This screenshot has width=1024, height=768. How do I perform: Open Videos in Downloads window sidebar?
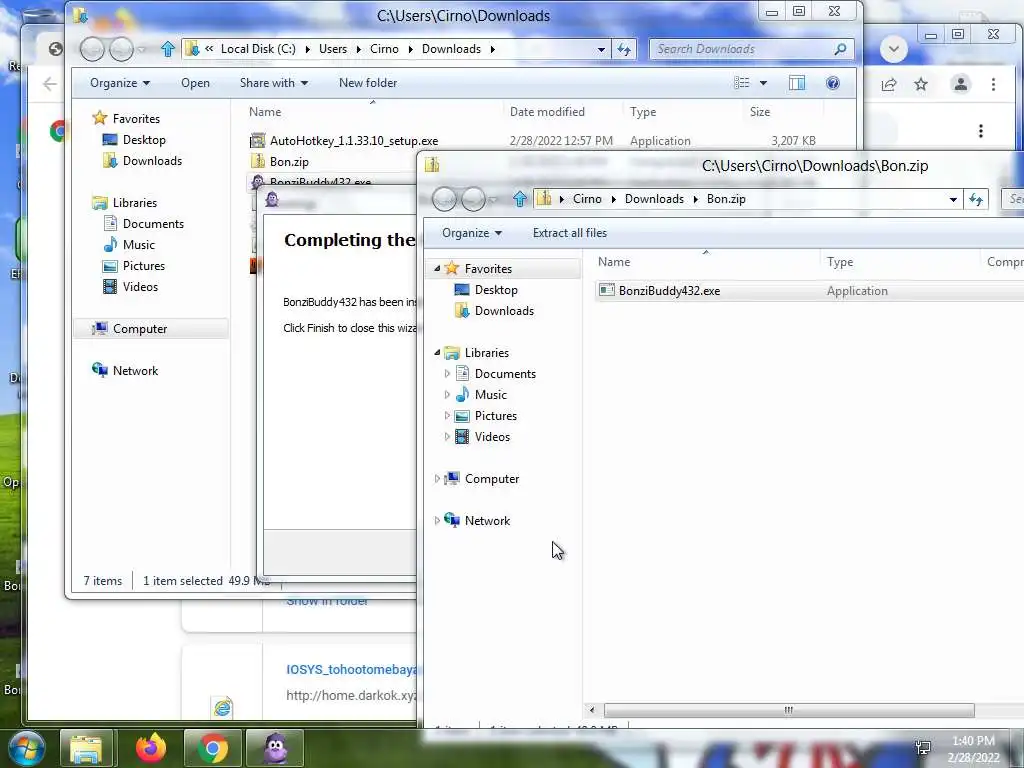[140, 287]
